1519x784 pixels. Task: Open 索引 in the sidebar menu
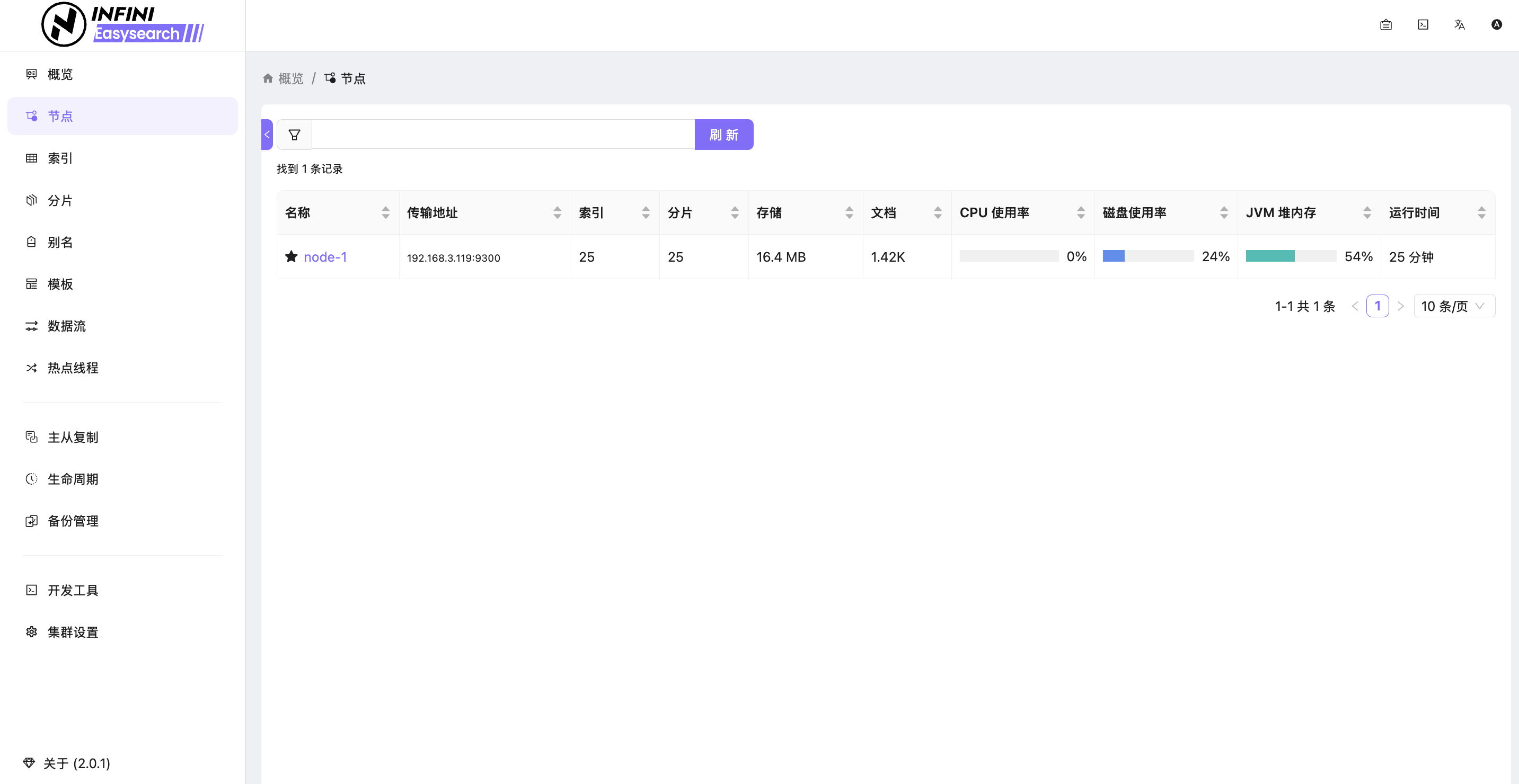point(60,158)
